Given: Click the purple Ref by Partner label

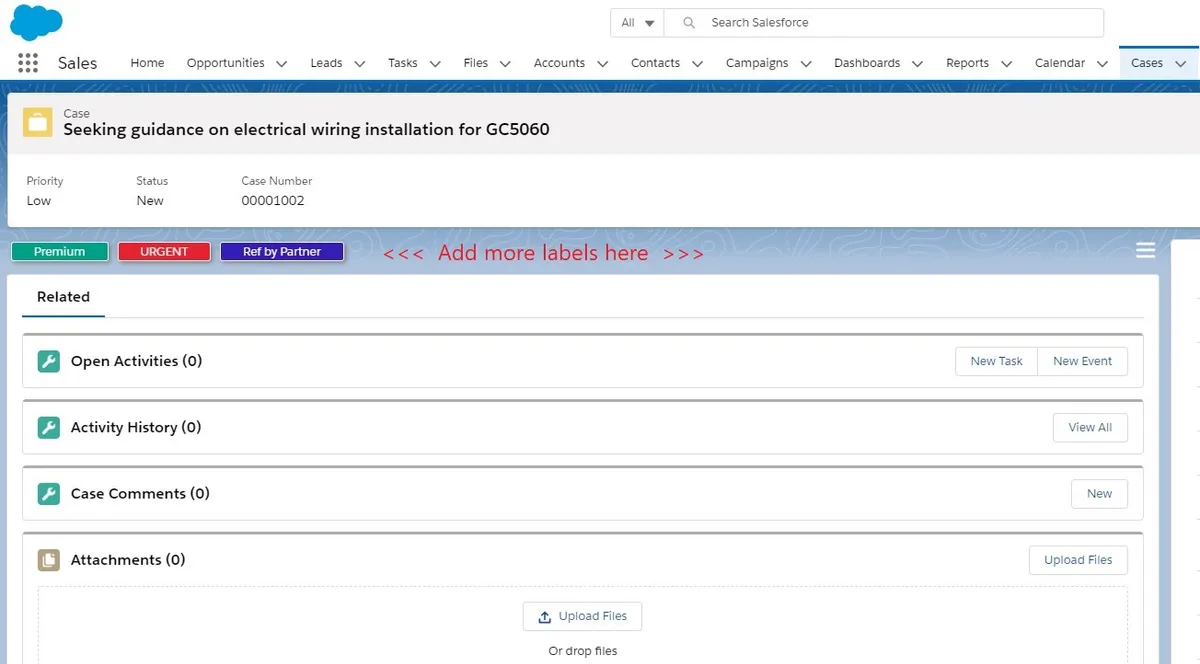Looking at the screenshot, I should coord(282,252).
